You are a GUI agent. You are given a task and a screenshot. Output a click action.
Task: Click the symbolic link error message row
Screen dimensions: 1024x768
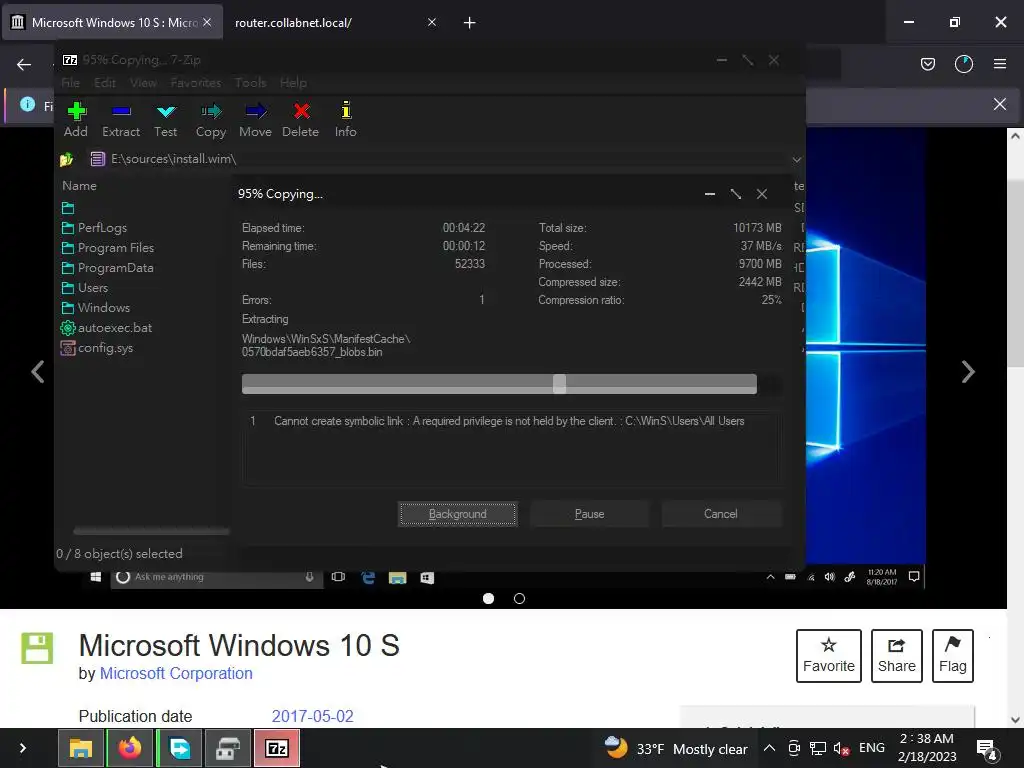point(511,421)
